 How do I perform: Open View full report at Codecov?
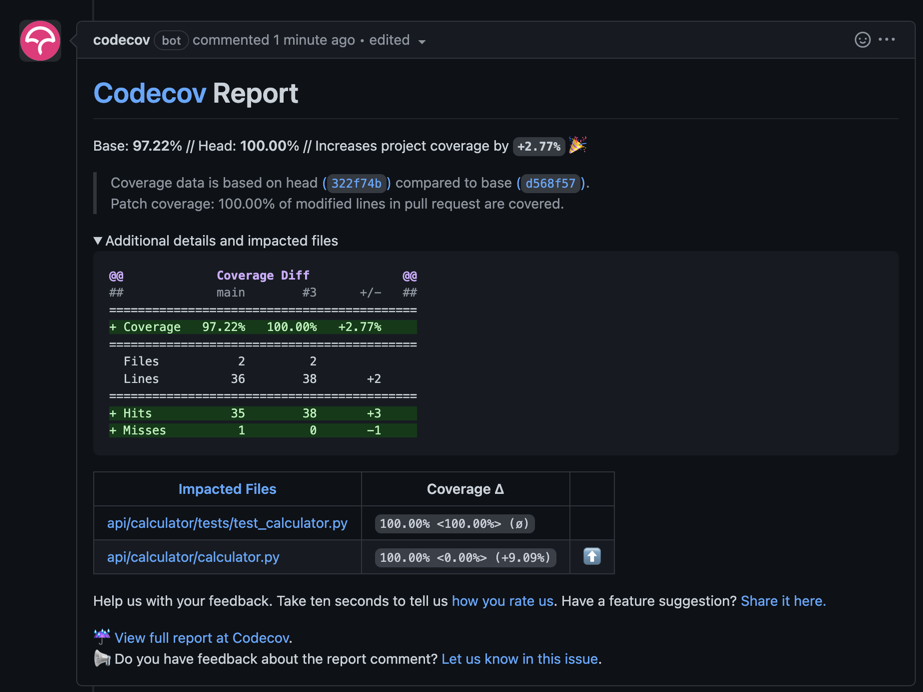coord(202,638)
